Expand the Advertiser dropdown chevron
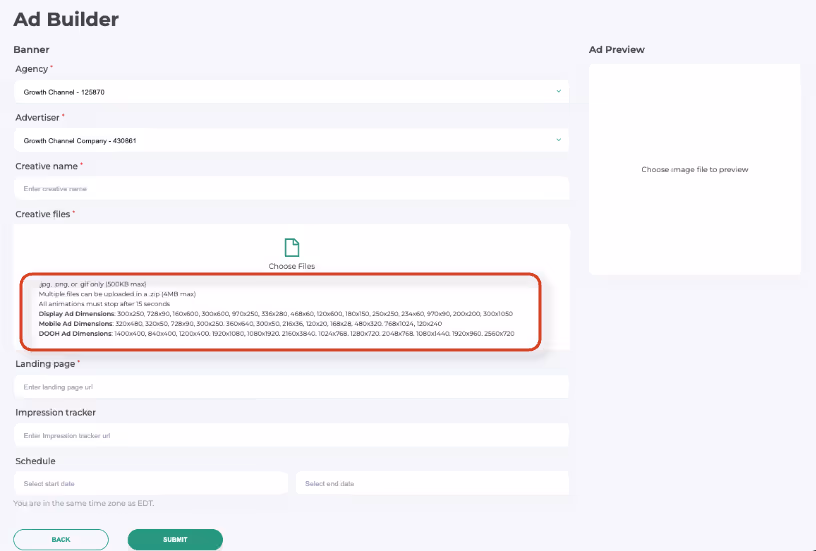The height and width of the screenshot is (551, 816). (x=558, y=140)
